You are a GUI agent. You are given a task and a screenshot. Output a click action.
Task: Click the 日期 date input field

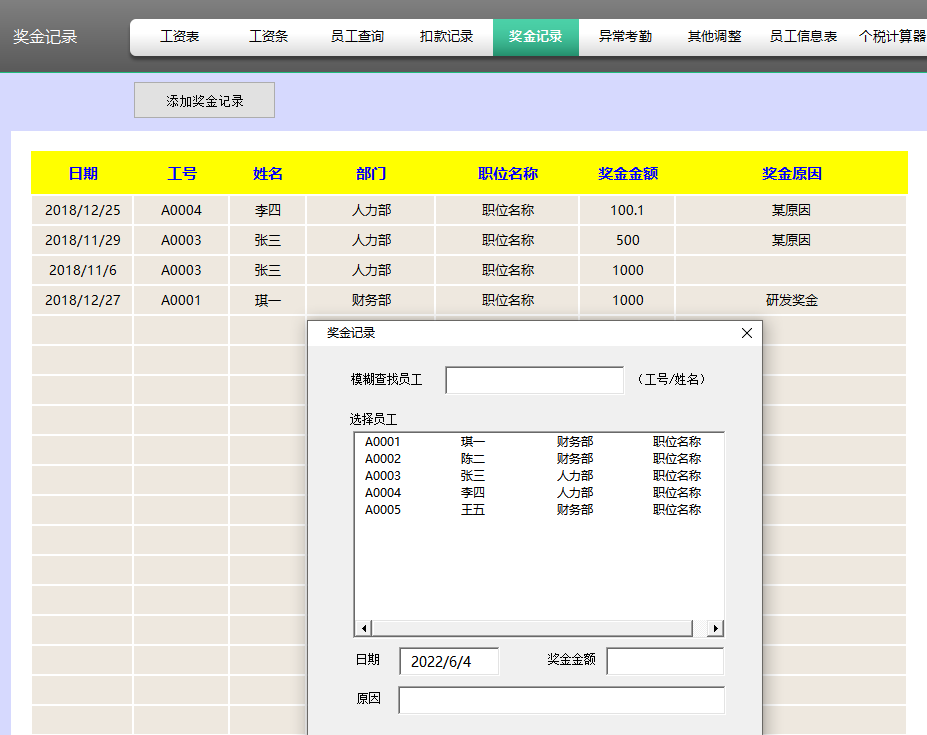(448, 661)
